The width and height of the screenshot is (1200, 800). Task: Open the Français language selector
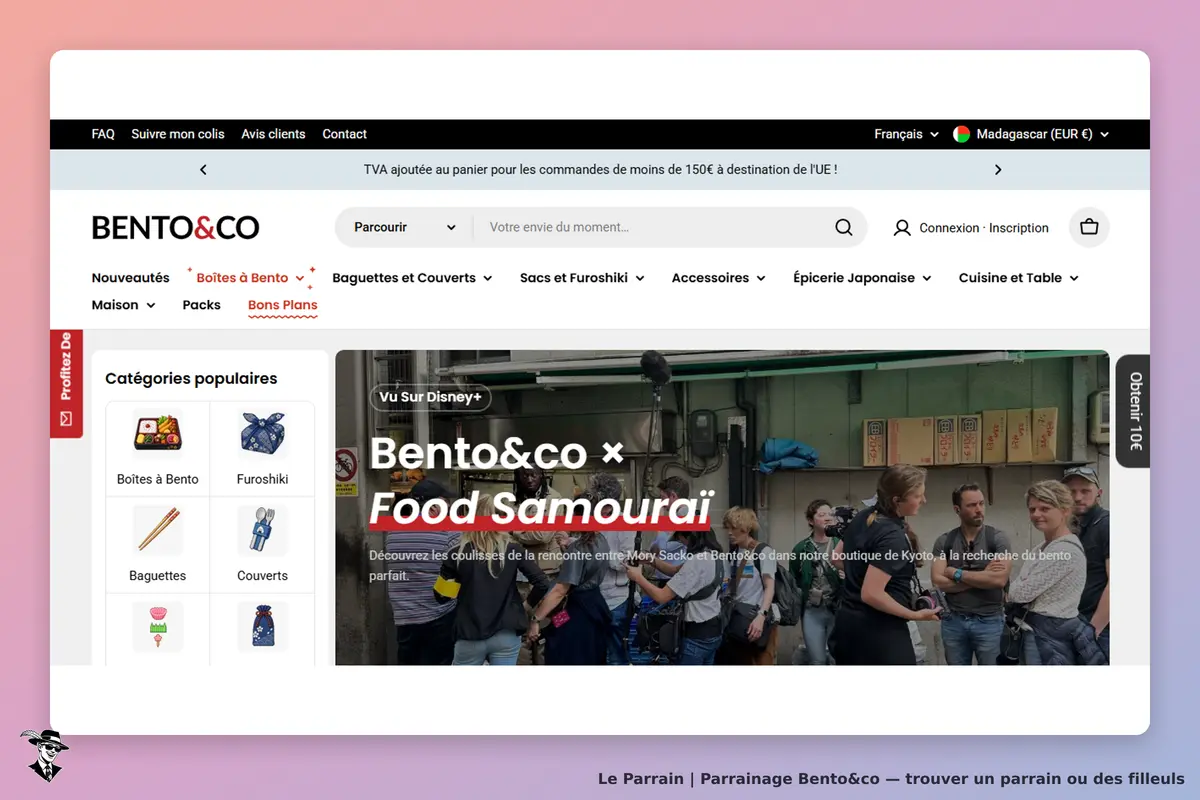(906, 134)
